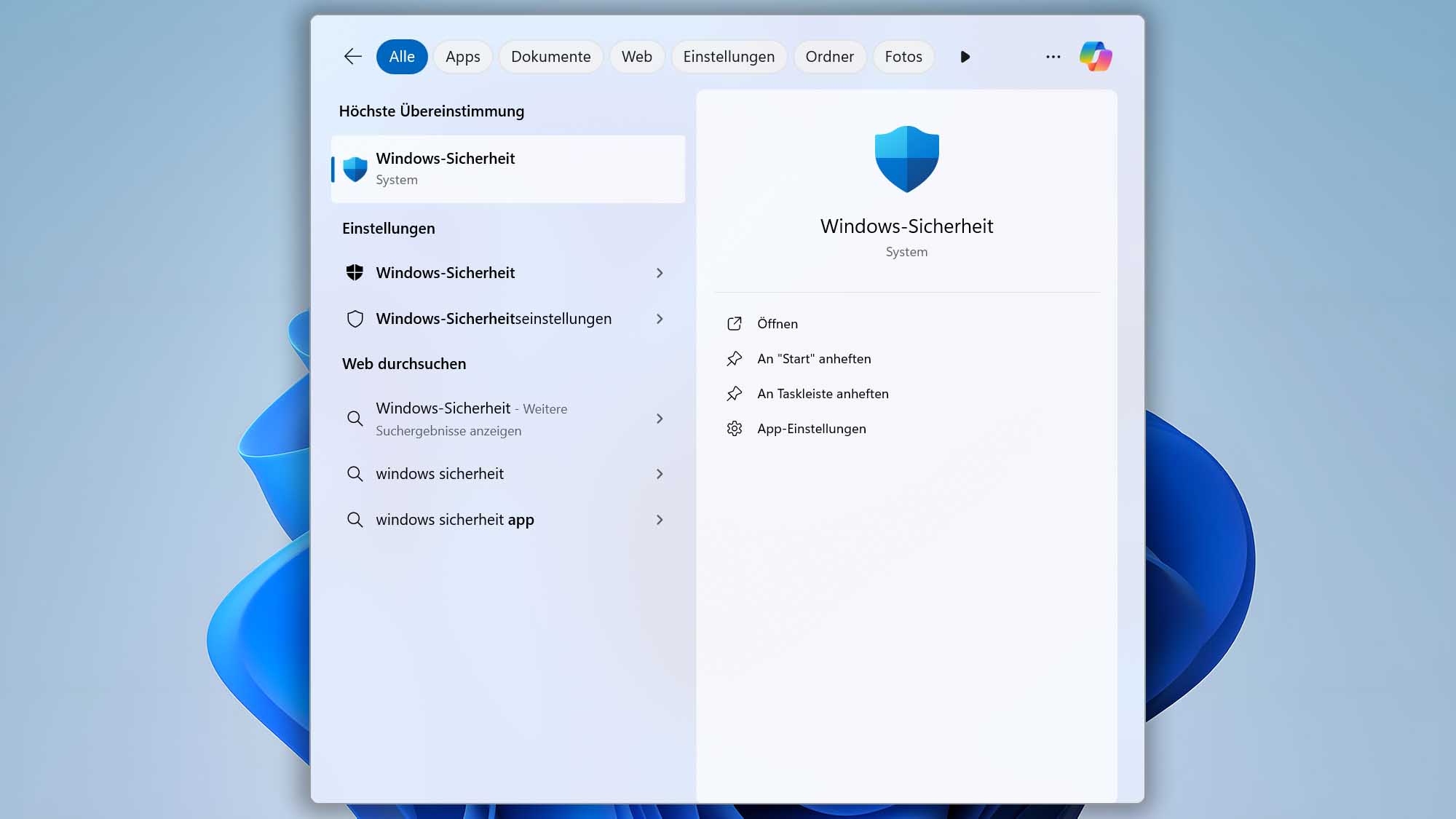The width and height of the screenshot is (1456, 819).
Task: Click Windows-Sicherheit title in preview pane
Action: click(906, 226)
